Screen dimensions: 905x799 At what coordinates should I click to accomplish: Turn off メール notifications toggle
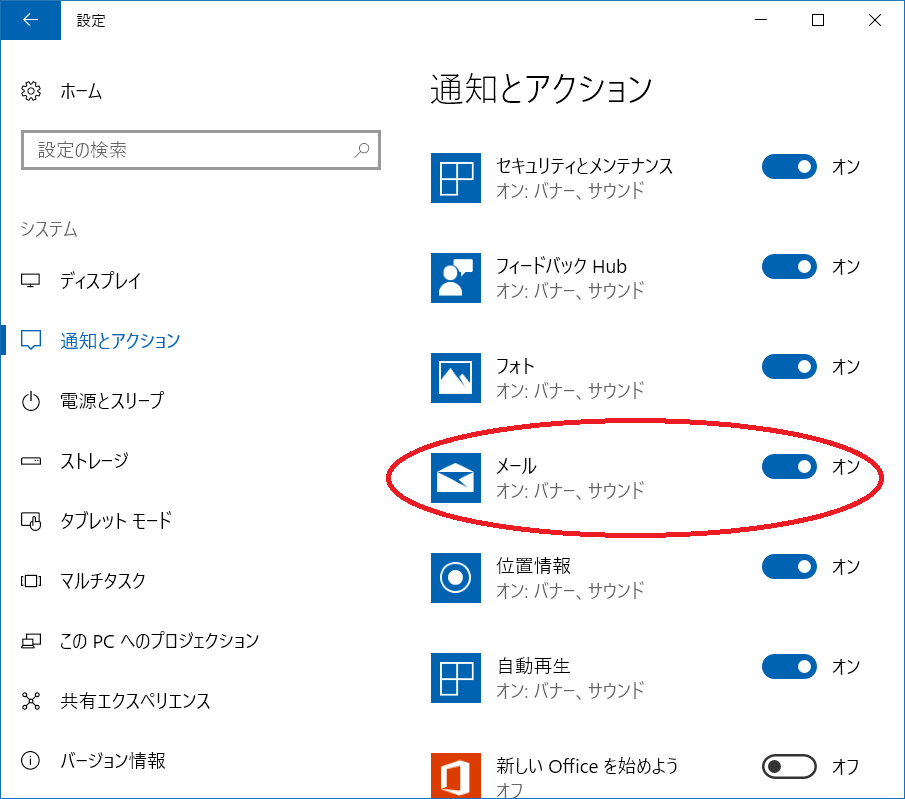coord(789,466)
